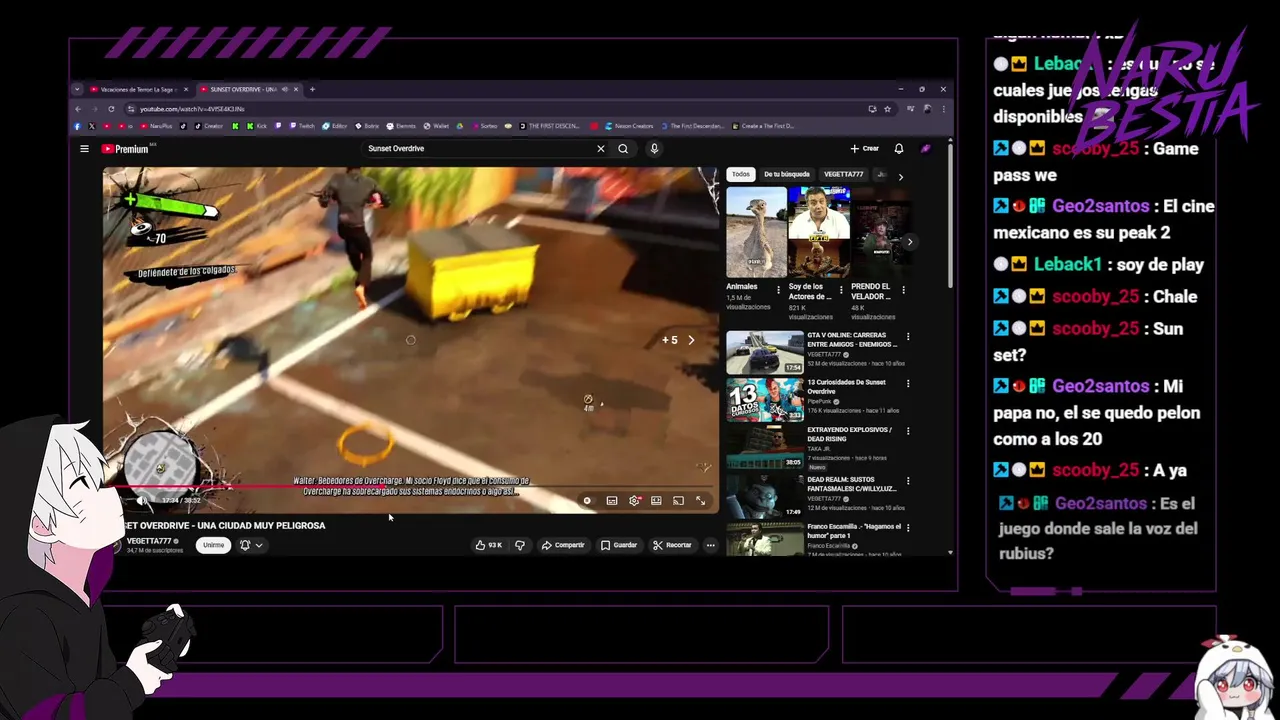The height and width of the screenshot is (720, 1280).
Task: Cast the video to a screen
Action: pos(678,501)
